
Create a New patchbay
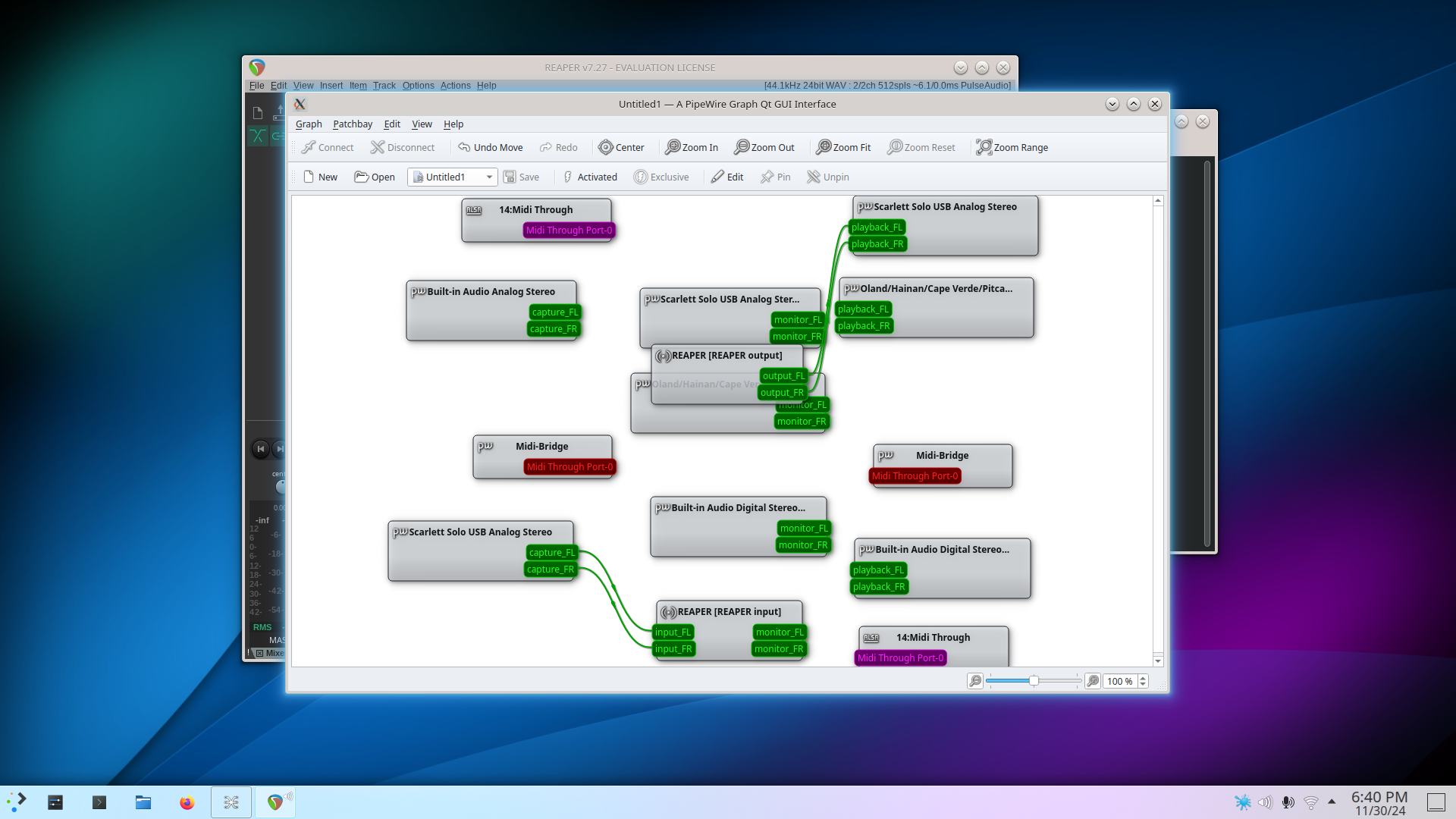[320, 177]
